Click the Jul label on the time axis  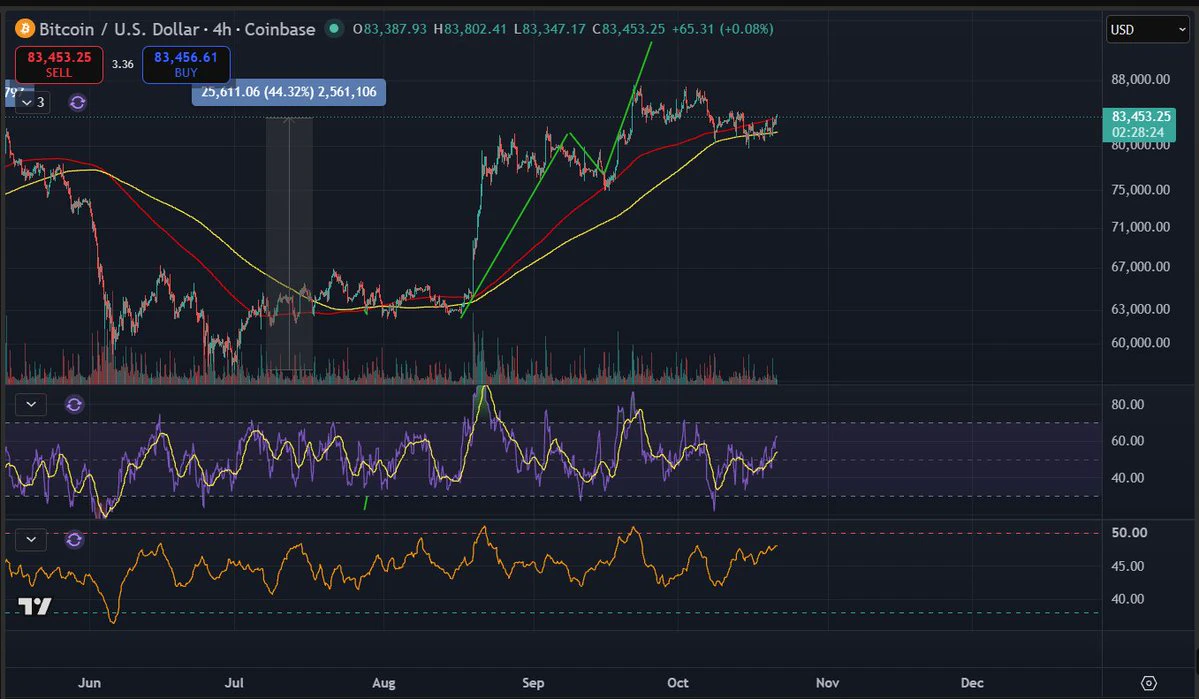point(234,683)
